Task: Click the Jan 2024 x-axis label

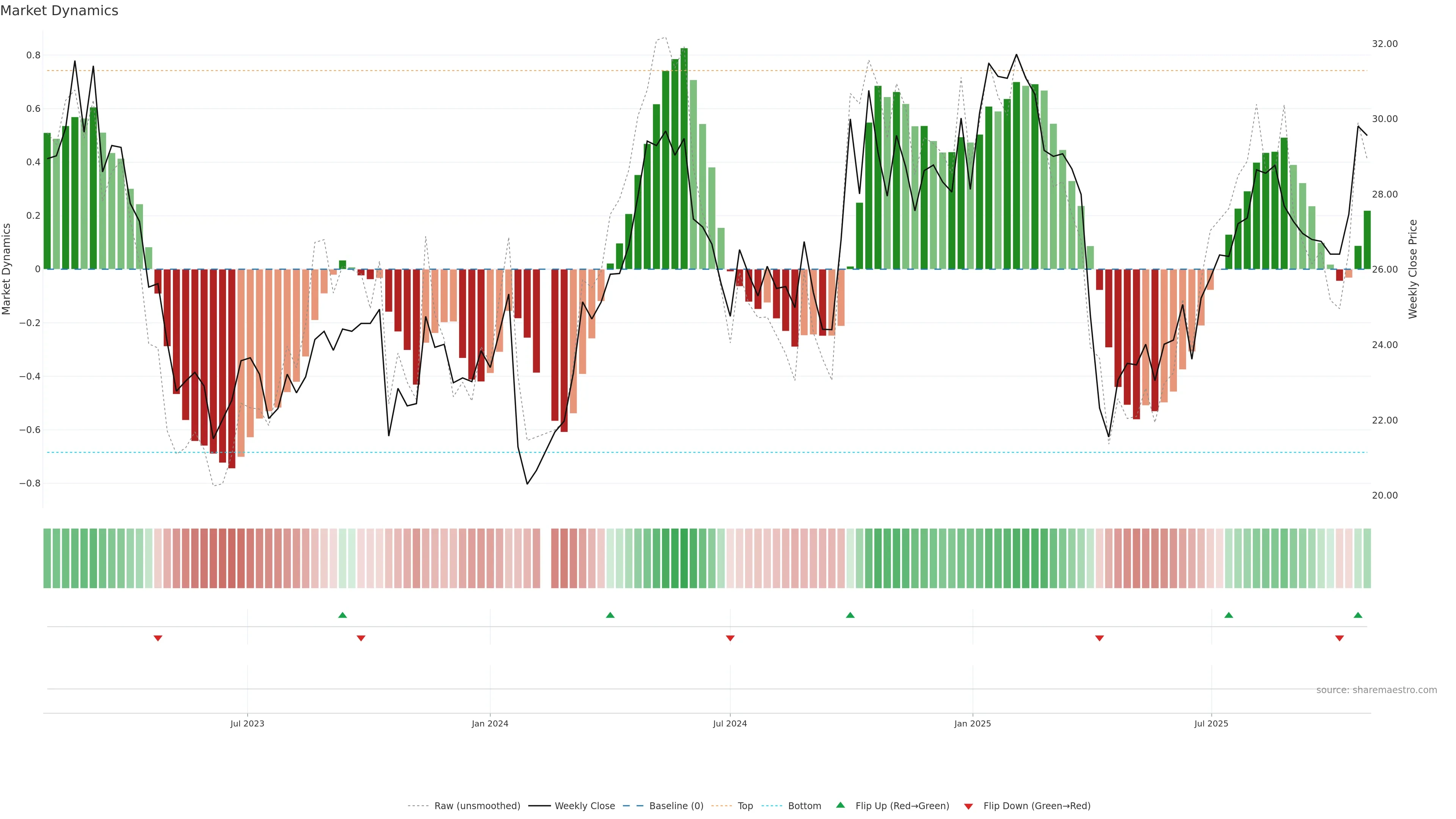Action: click(490, 723)
